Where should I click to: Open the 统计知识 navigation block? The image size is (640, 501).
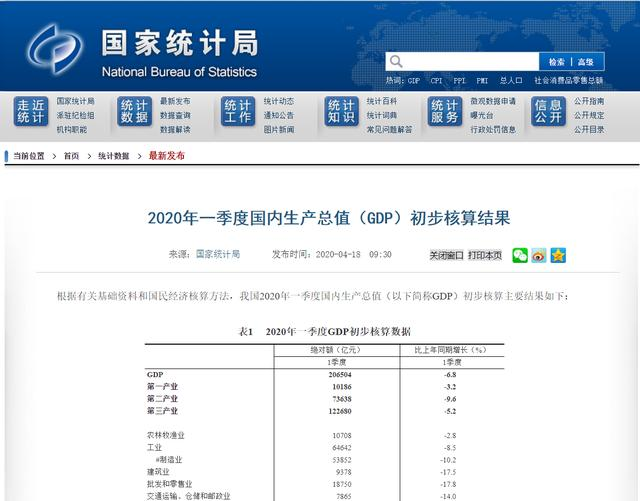pyautogui.click(x=341, y=111)
